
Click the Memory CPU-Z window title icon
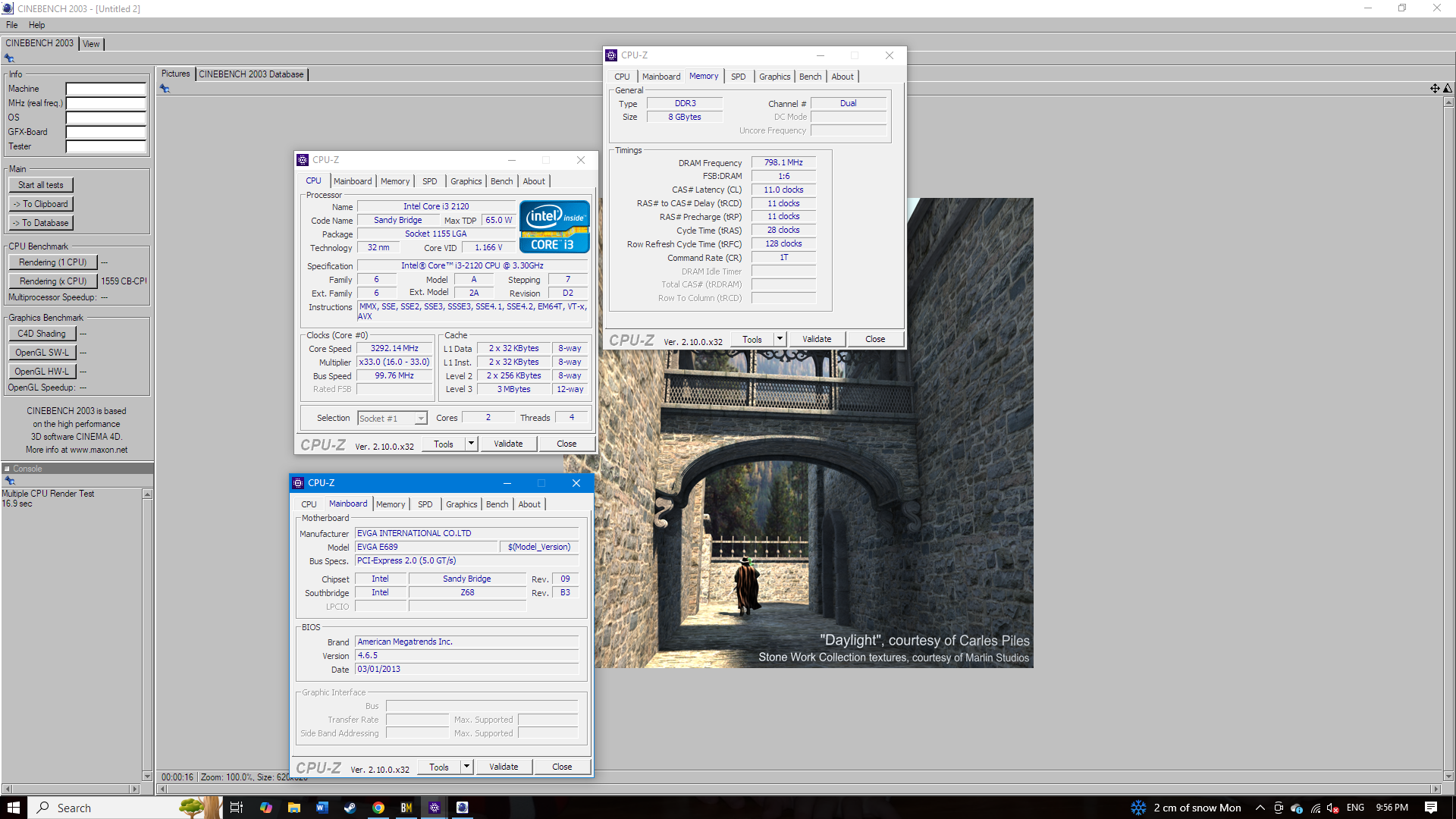(x=611, y=55)
